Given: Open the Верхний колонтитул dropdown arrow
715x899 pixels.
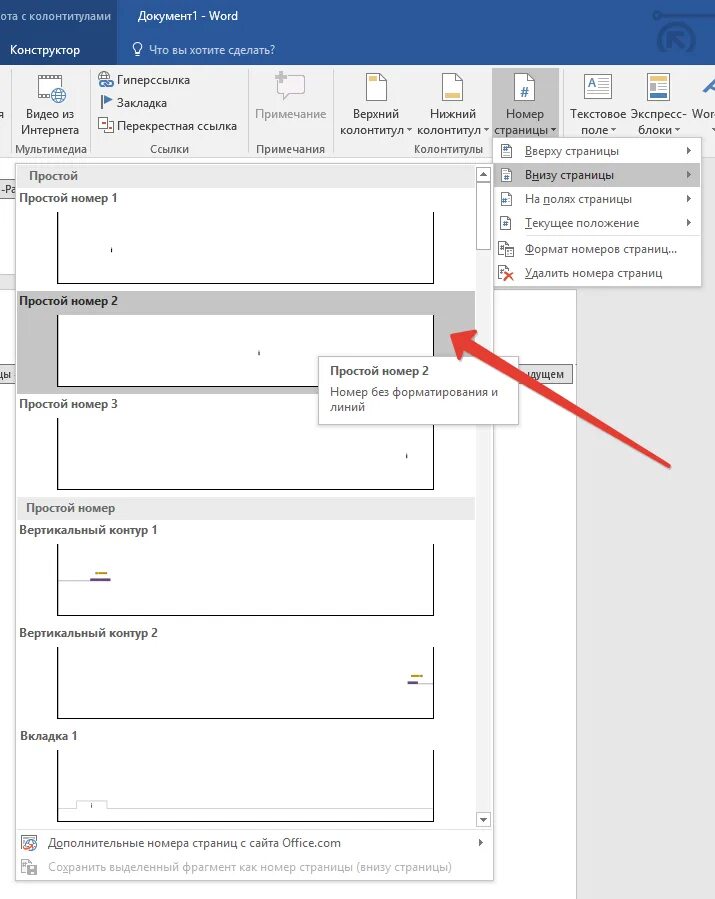Looking at the screenshot, I should coord(409,130).
